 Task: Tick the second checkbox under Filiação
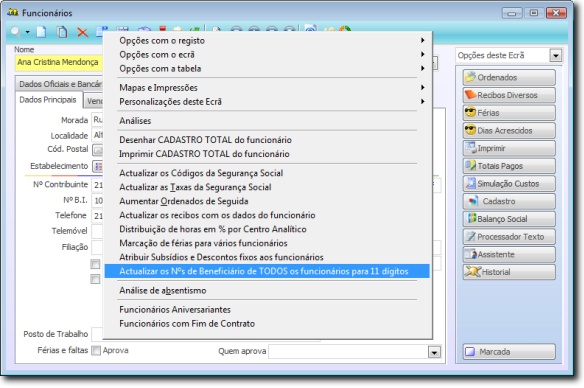(x=95, y=279)
